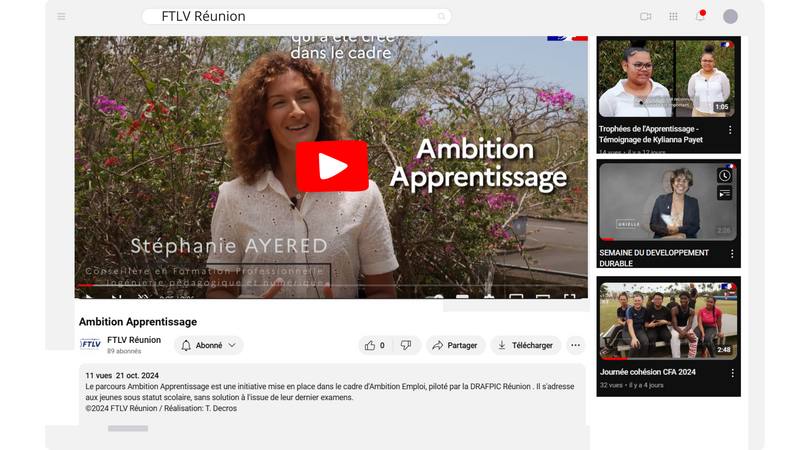
Task: Open options menu for Trophées de l'Apprentissage video
Action: coord(730,130)
